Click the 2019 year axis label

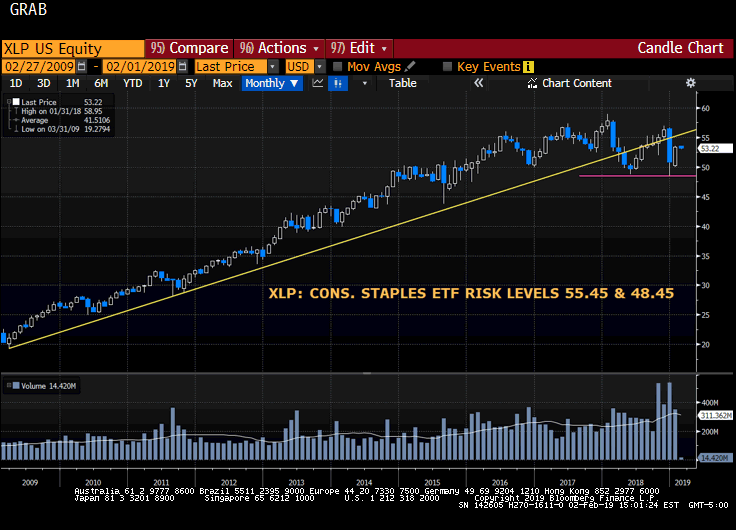(x=682, y=483)
